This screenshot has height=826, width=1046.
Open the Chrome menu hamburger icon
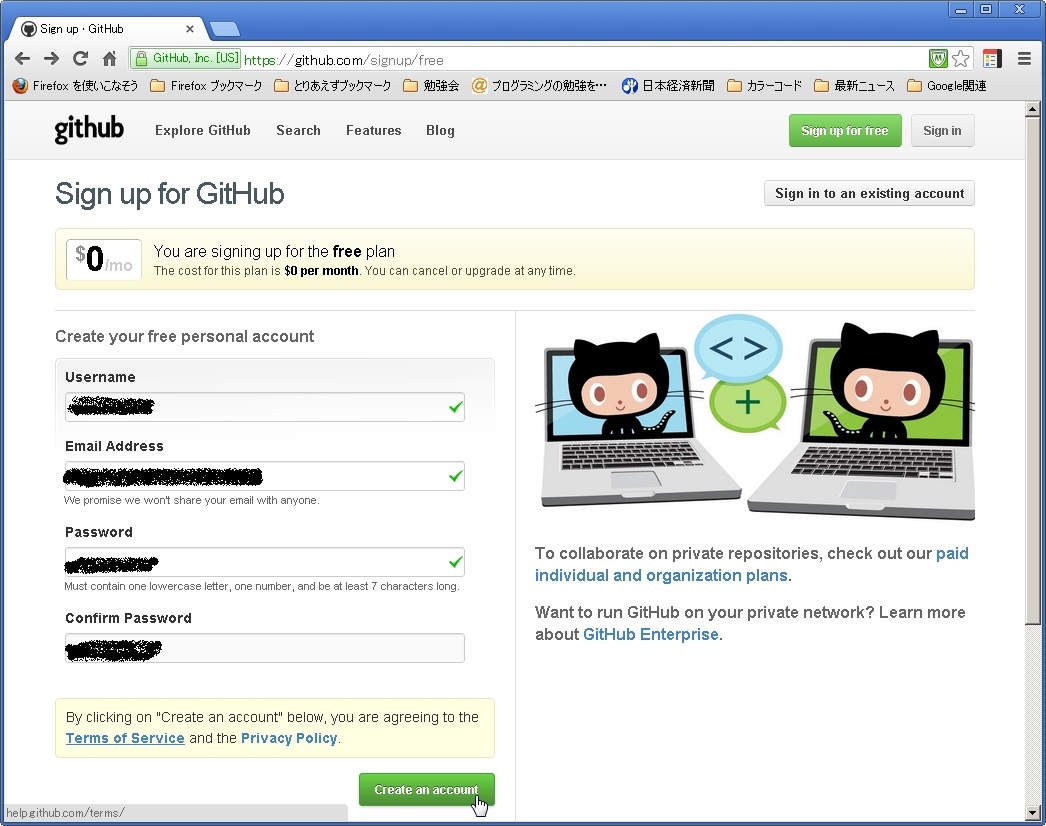(x=1025, y=59)
